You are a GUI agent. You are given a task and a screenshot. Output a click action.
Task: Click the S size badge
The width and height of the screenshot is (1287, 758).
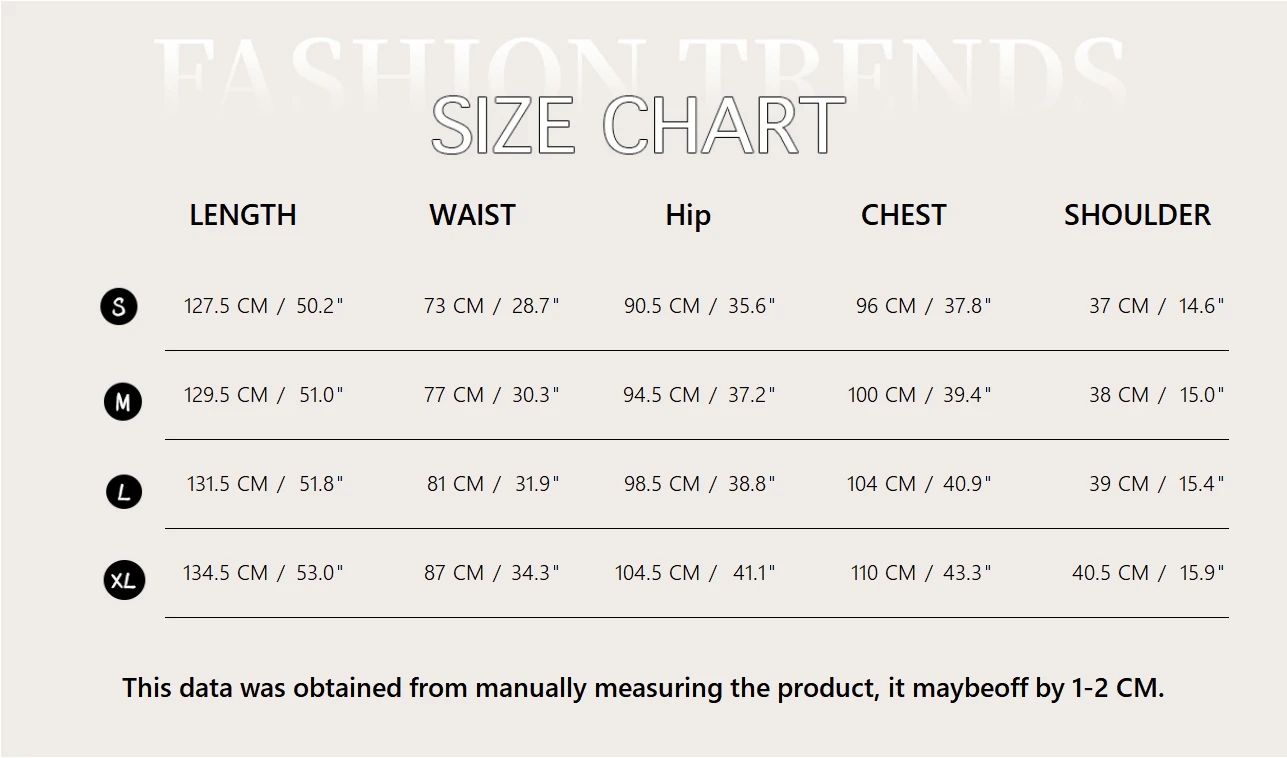119,305
